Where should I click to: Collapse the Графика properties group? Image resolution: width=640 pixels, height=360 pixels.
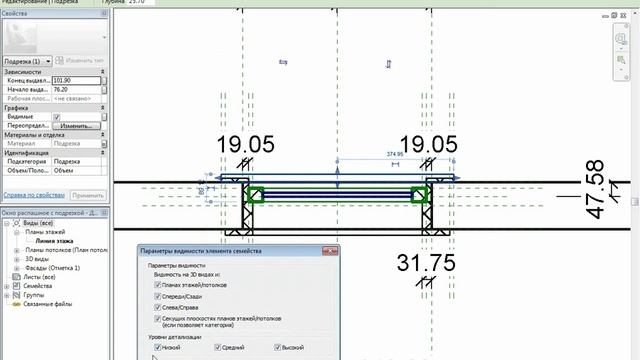point(102,108)
